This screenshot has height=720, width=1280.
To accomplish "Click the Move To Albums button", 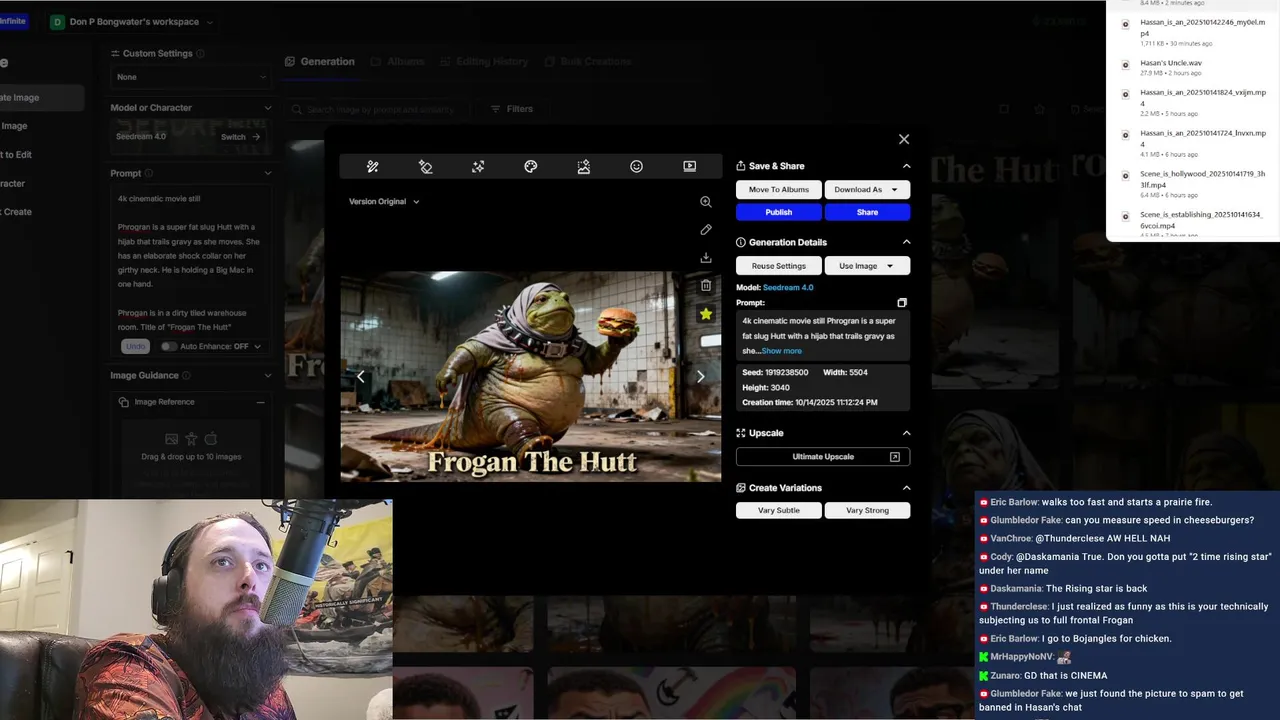I will (779, 190).
